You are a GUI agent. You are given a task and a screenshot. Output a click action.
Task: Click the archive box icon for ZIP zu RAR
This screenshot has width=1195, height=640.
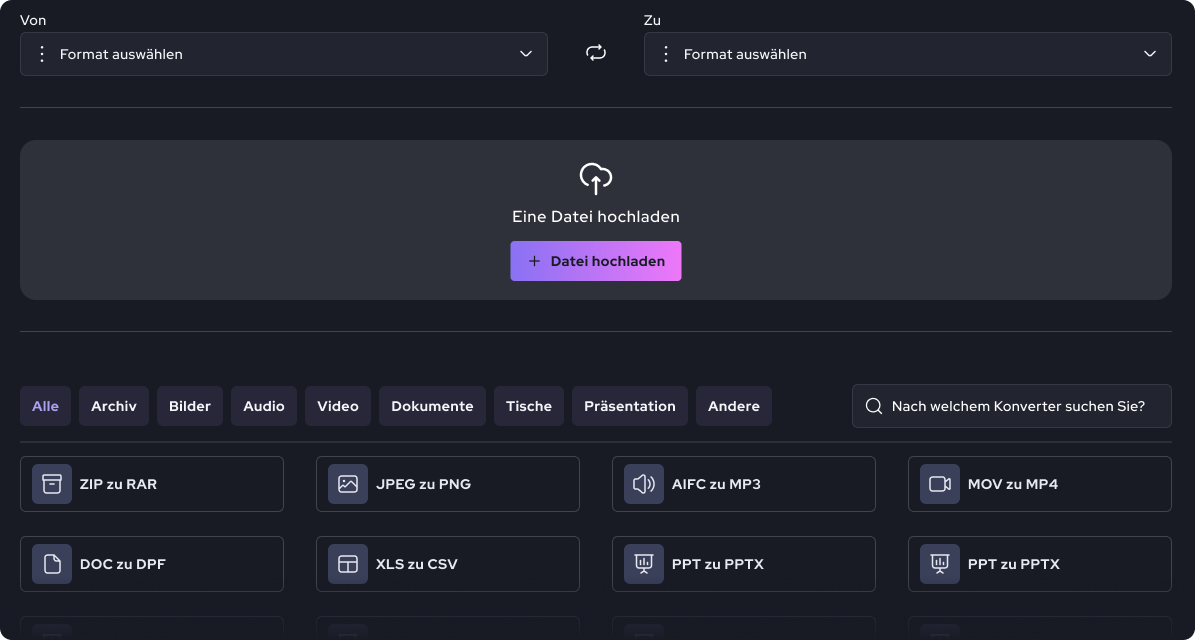(52, 484)
